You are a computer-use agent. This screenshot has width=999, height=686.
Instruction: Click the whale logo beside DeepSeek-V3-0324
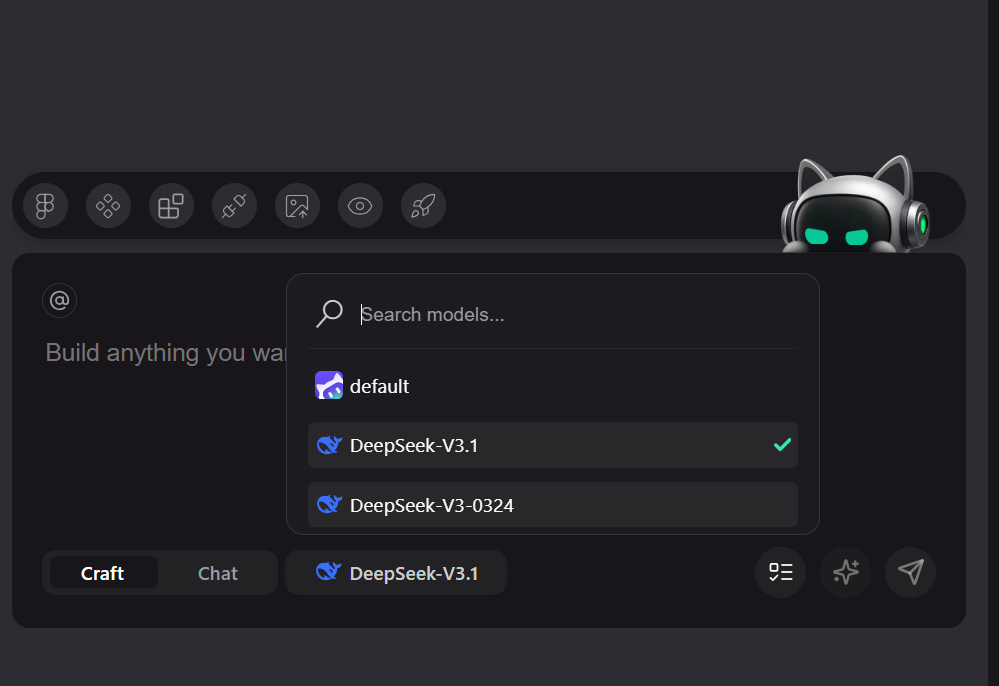[x=329, y=504]
